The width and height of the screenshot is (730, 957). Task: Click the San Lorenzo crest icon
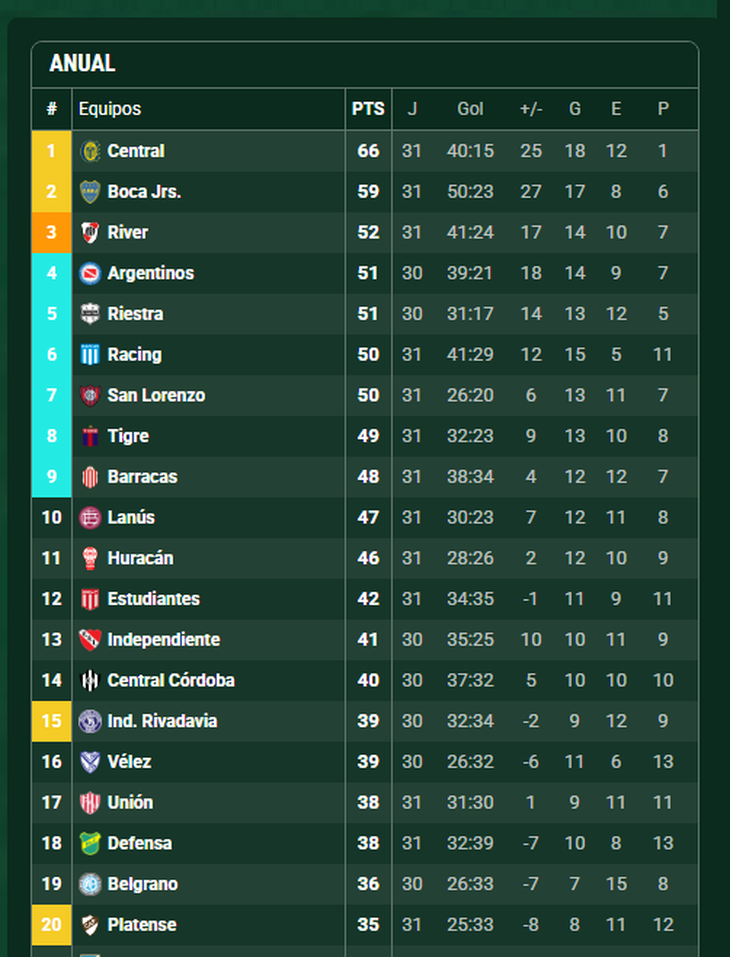tap(90, 396)
